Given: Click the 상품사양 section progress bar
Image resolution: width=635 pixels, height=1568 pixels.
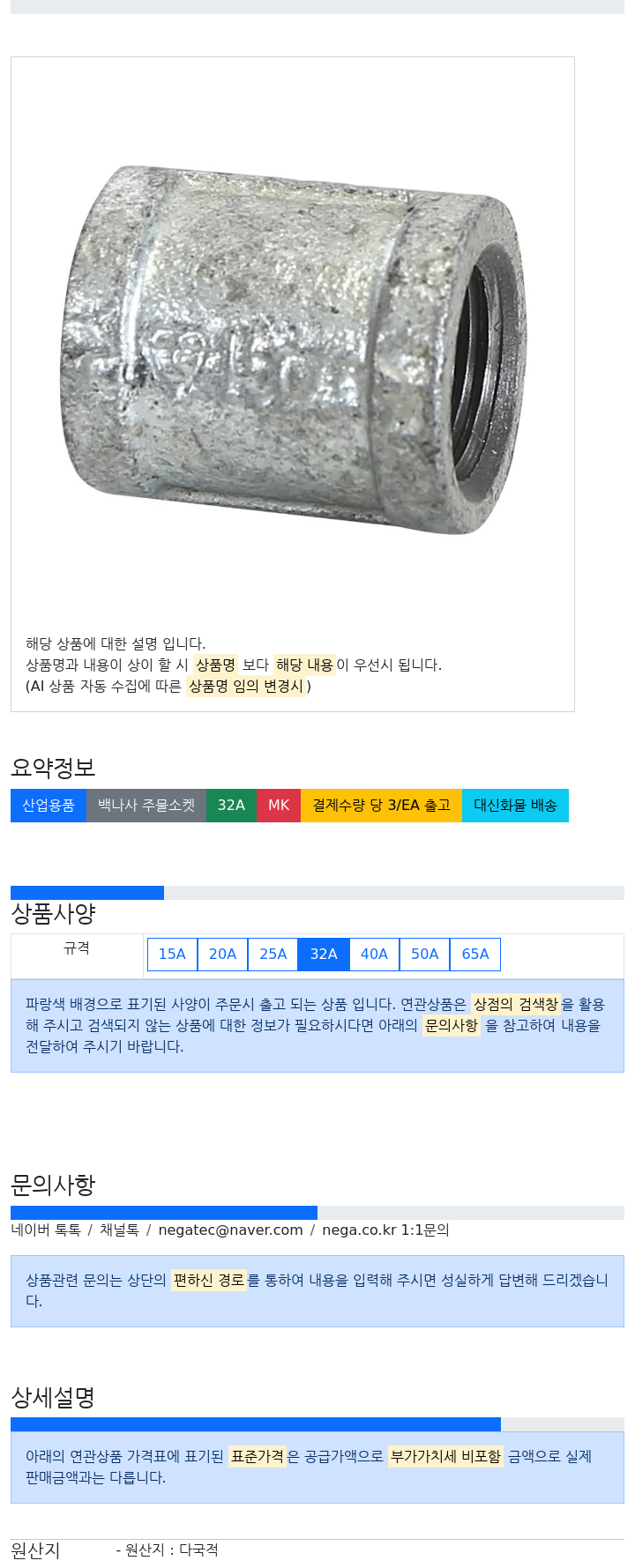Looking at the screenshot, I should point(317,893).
